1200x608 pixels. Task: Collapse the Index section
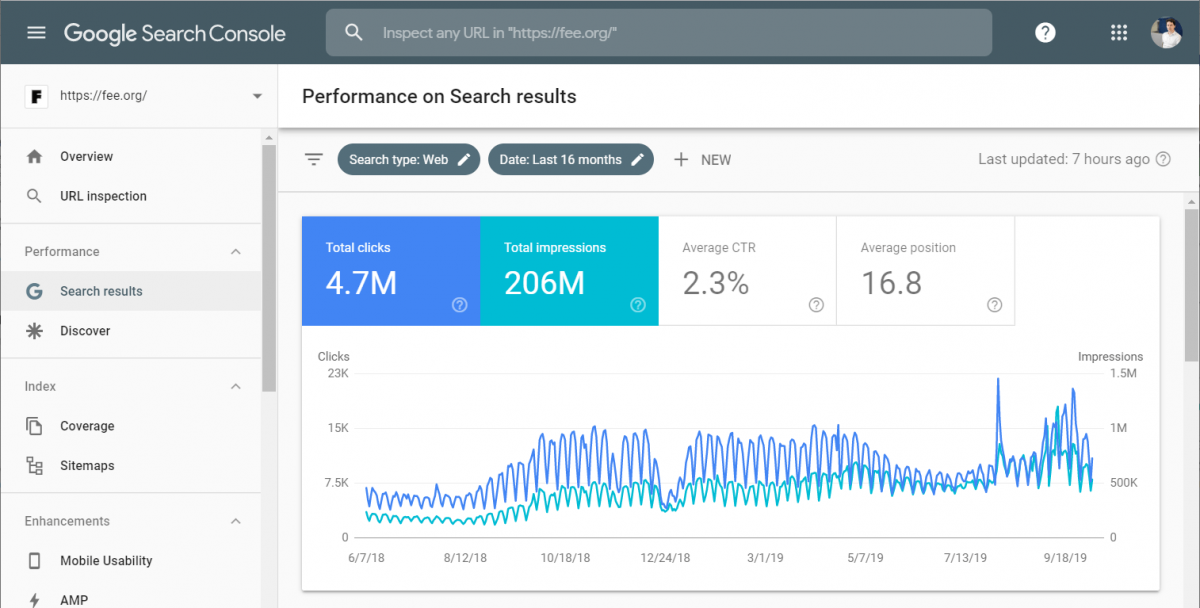point(237,386)
